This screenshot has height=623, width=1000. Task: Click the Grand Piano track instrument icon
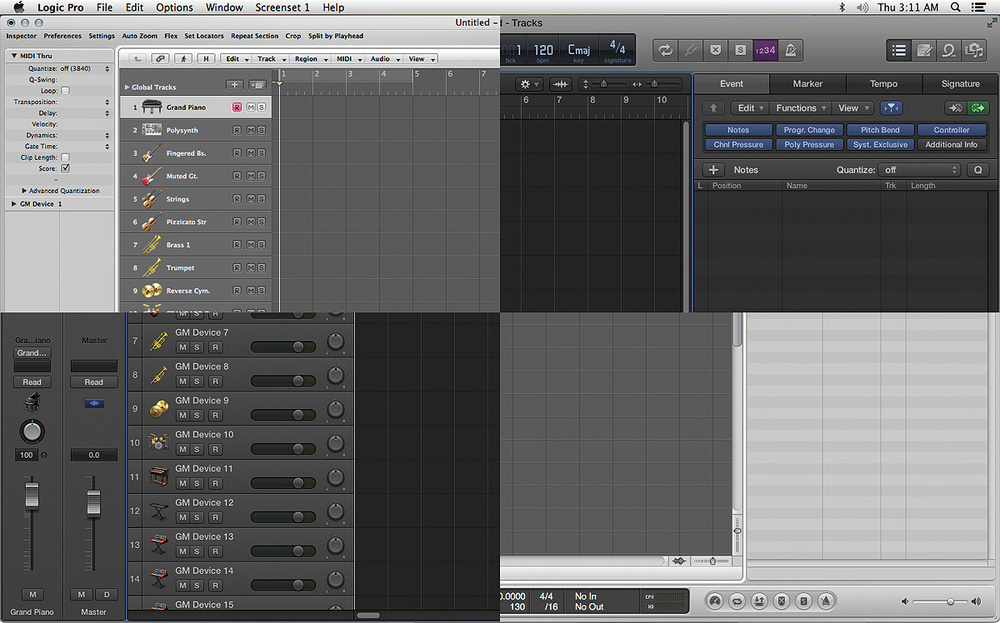pyautogui.click(x=152, y=106)
